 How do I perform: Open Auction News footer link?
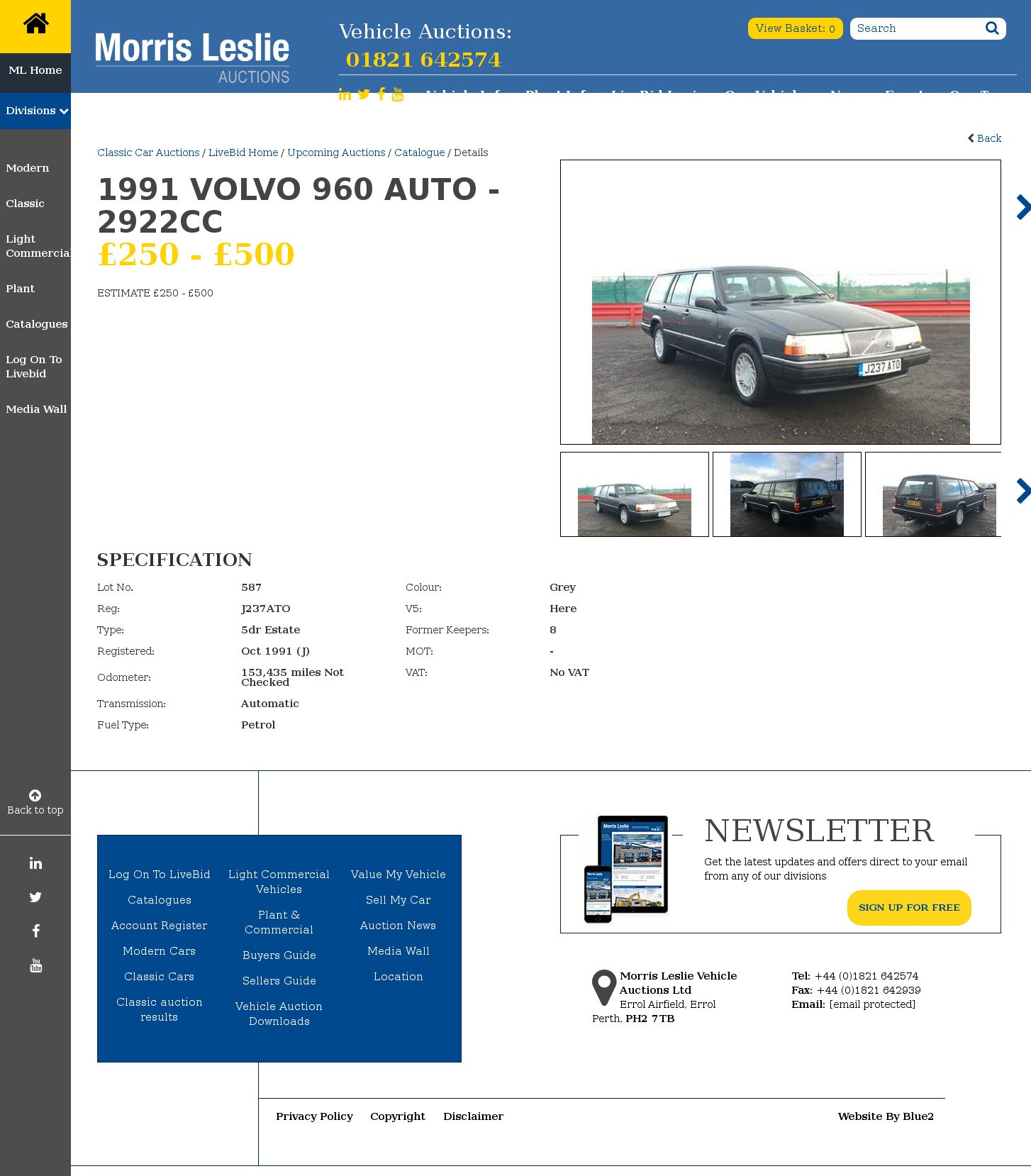pos(399,926)
